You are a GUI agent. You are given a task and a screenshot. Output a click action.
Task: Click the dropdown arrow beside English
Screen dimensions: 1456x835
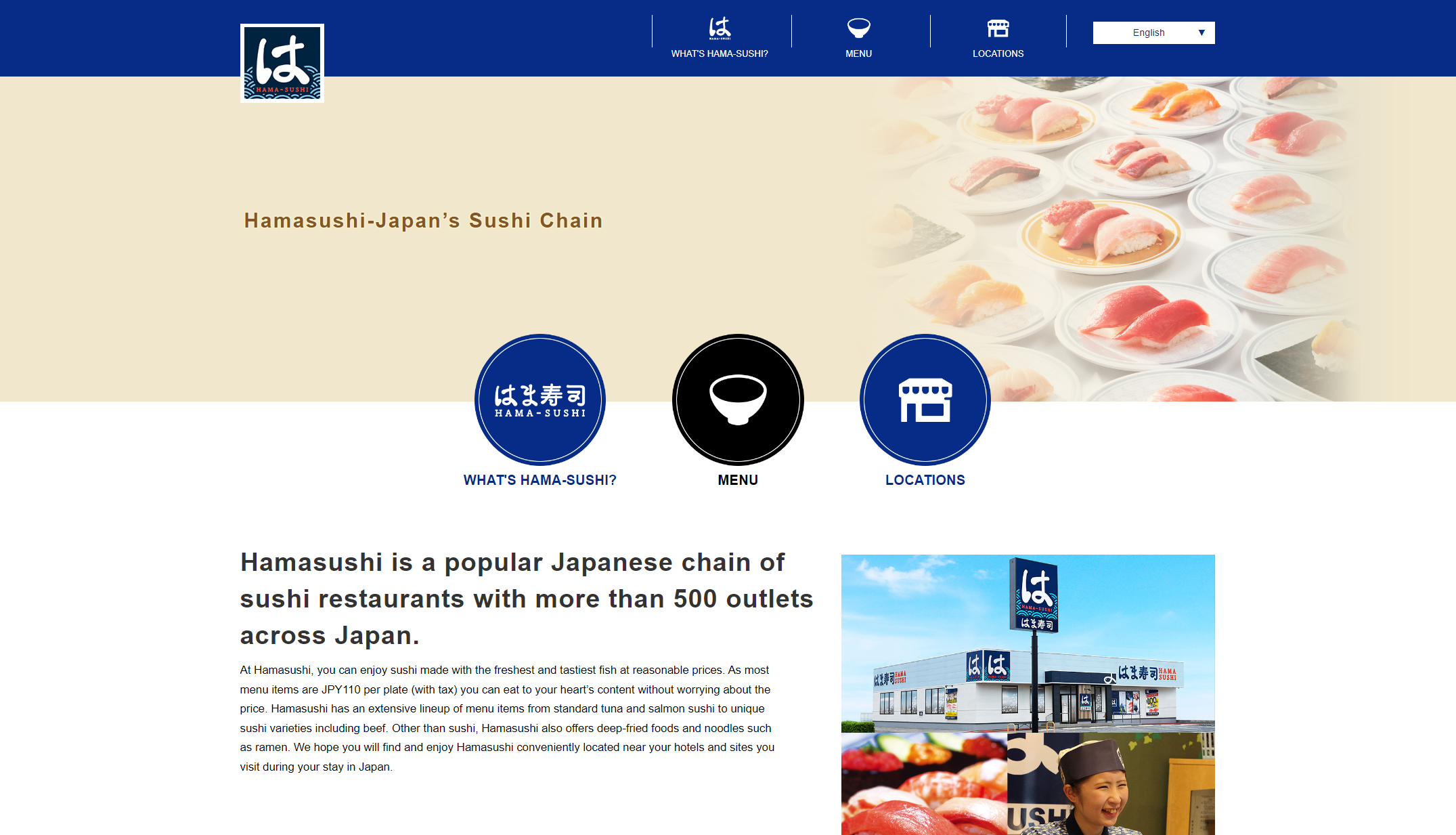[x=1201, y=33]
